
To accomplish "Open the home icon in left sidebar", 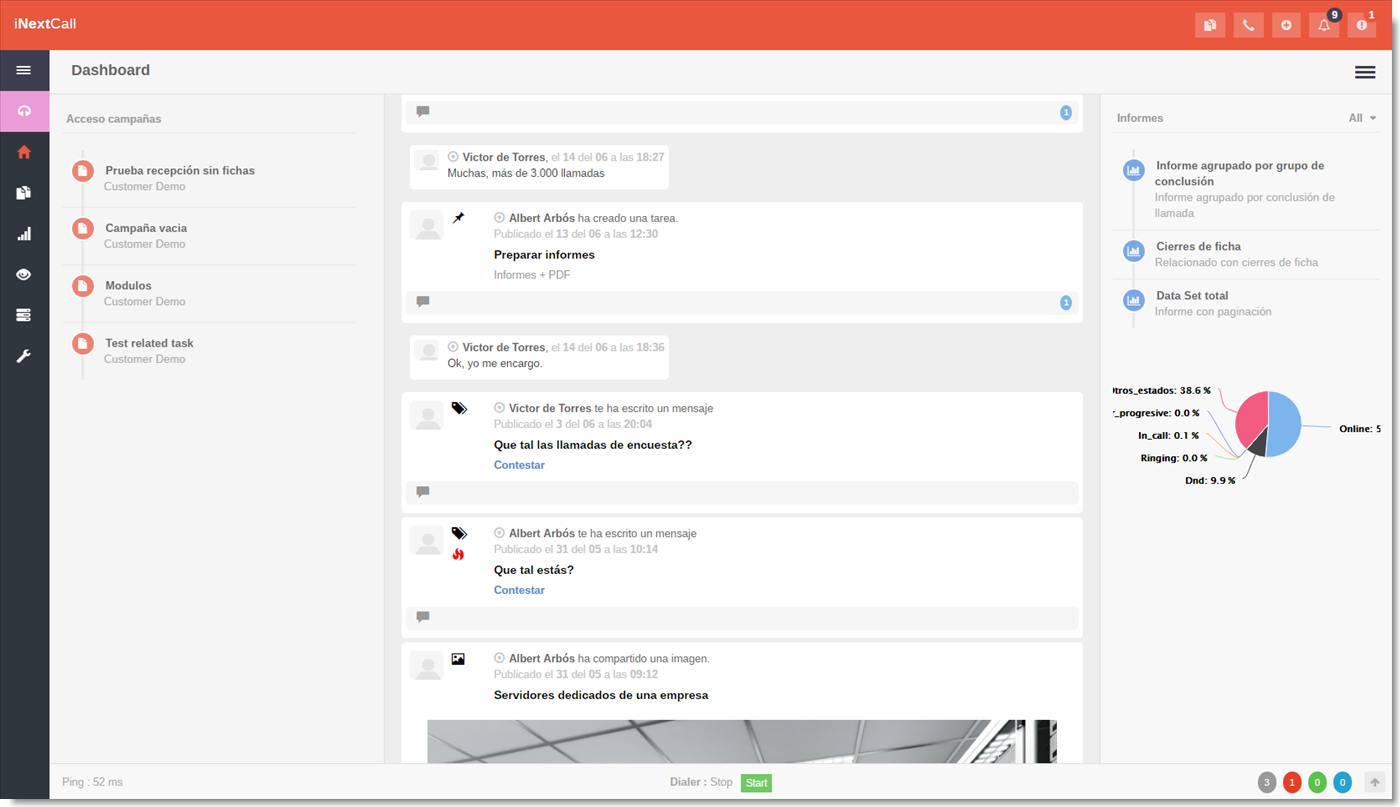I will pos(24,152).
